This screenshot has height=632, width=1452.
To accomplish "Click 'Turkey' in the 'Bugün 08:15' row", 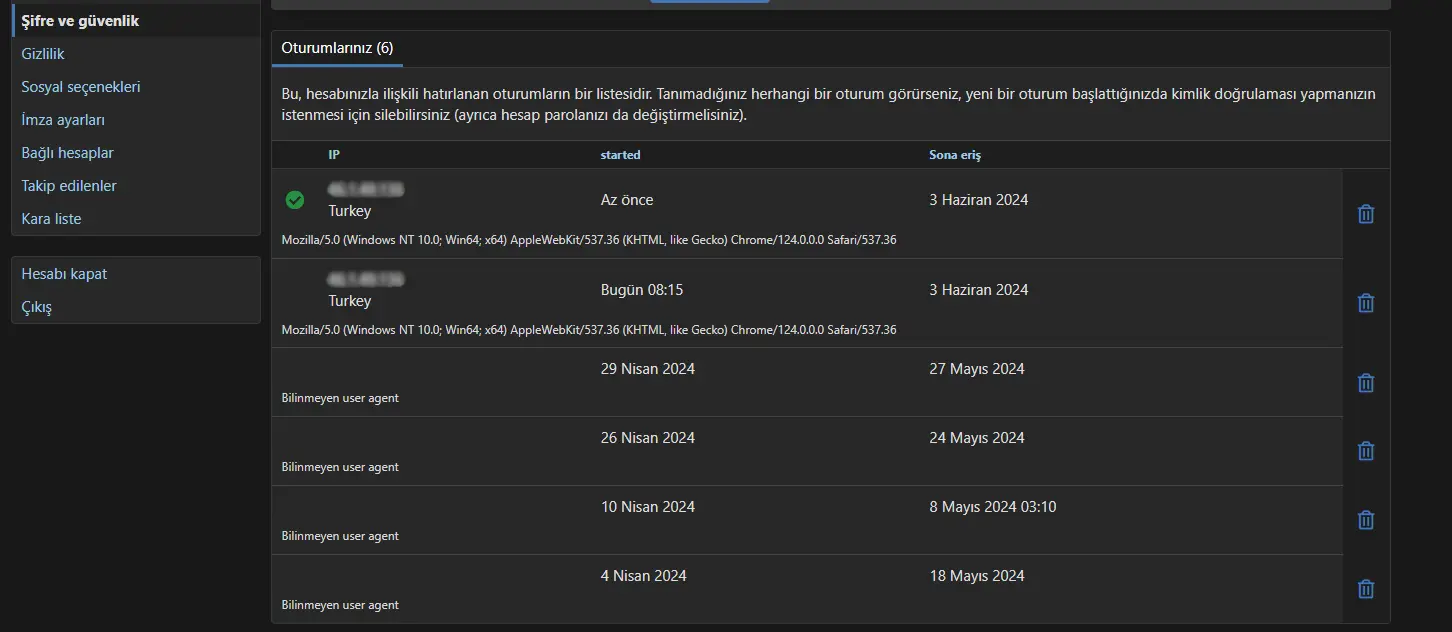I will [x=350, y=301].
